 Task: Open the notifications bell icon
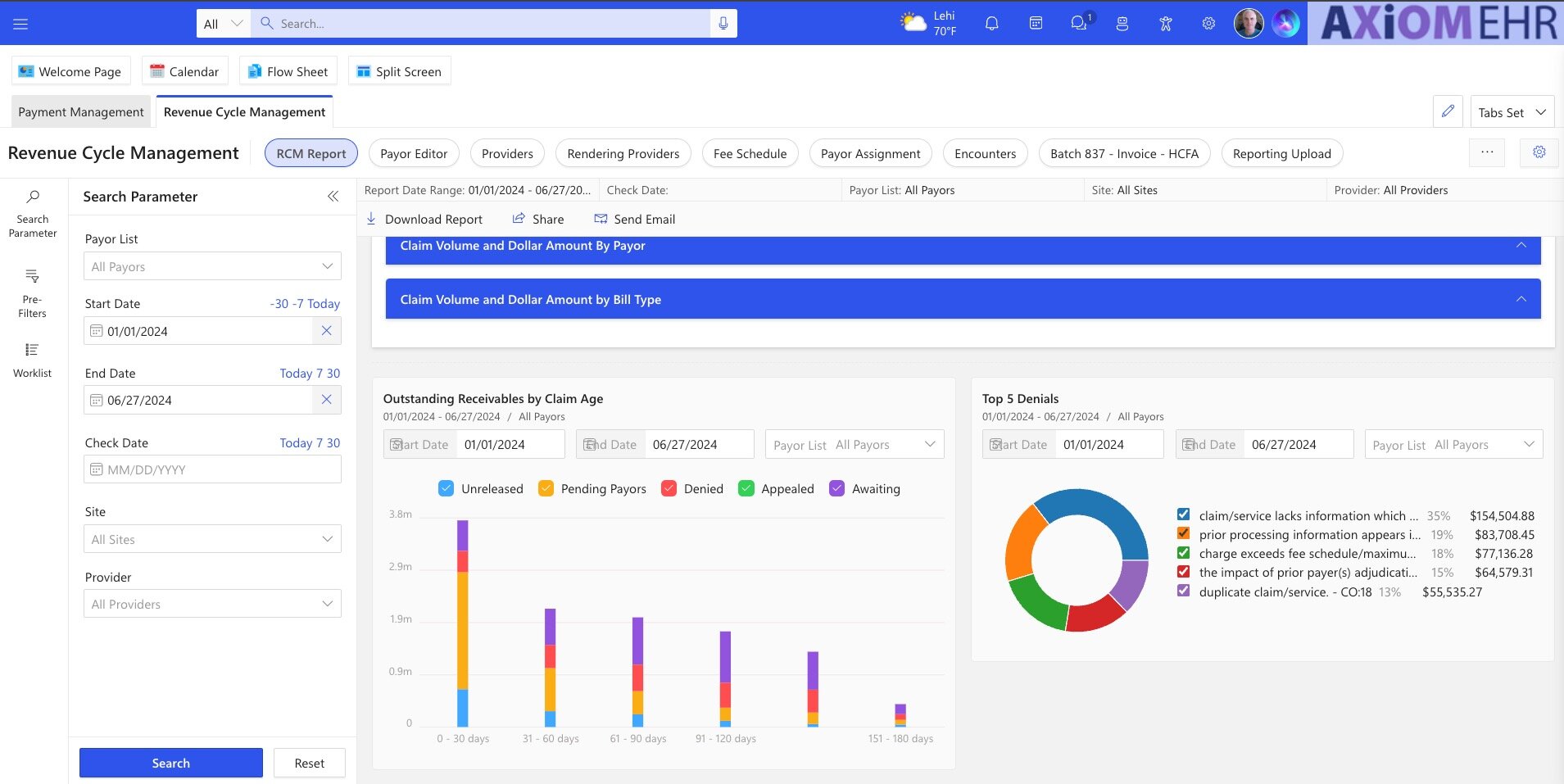point(991,24)
